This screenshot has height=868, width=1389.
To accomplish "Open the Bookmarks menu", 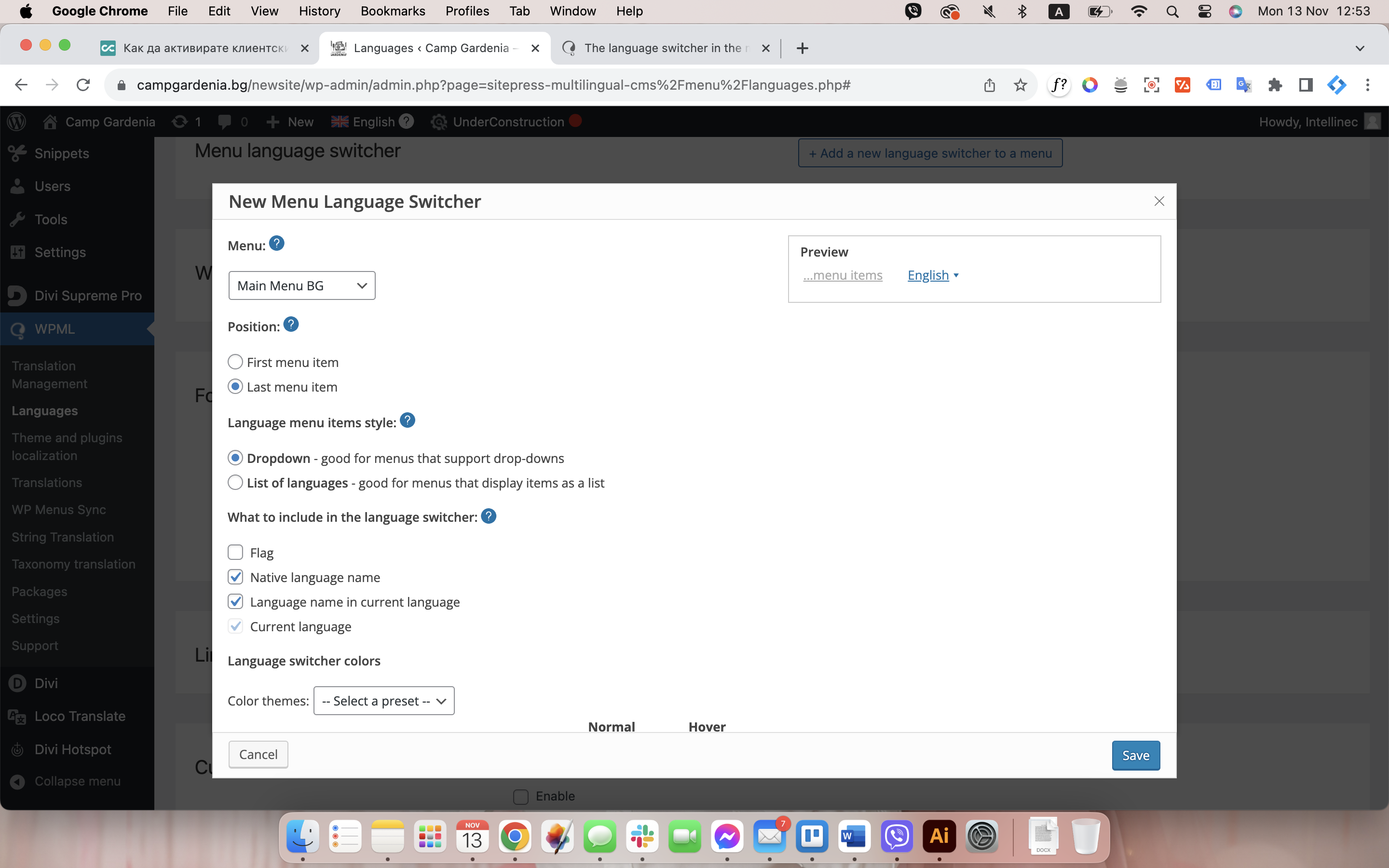I will click(x=393, y=11).
